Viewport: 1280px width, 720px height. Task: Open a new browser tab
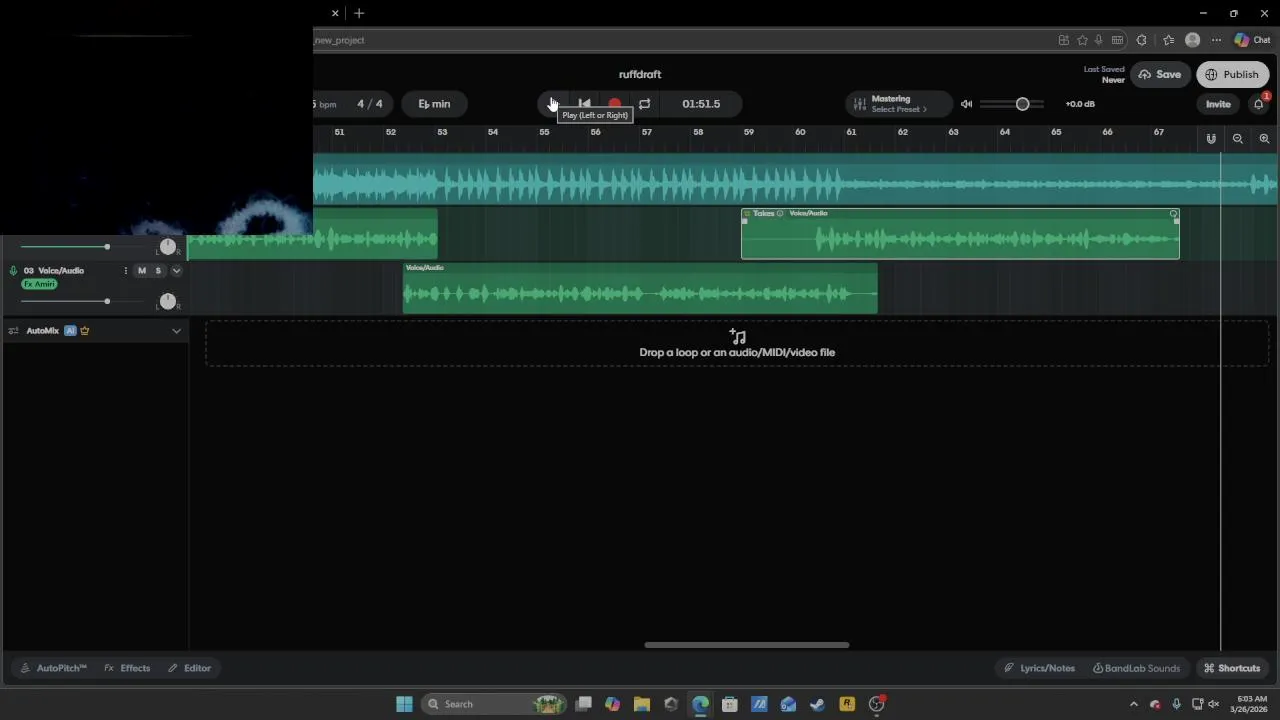coord(359,13)
